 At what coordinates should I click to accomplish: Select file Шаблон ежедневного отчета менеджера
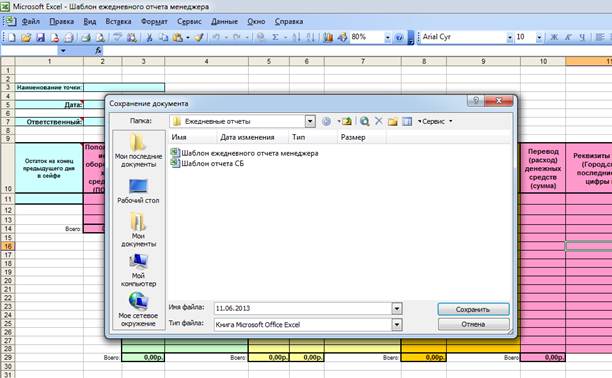[245, 153]
